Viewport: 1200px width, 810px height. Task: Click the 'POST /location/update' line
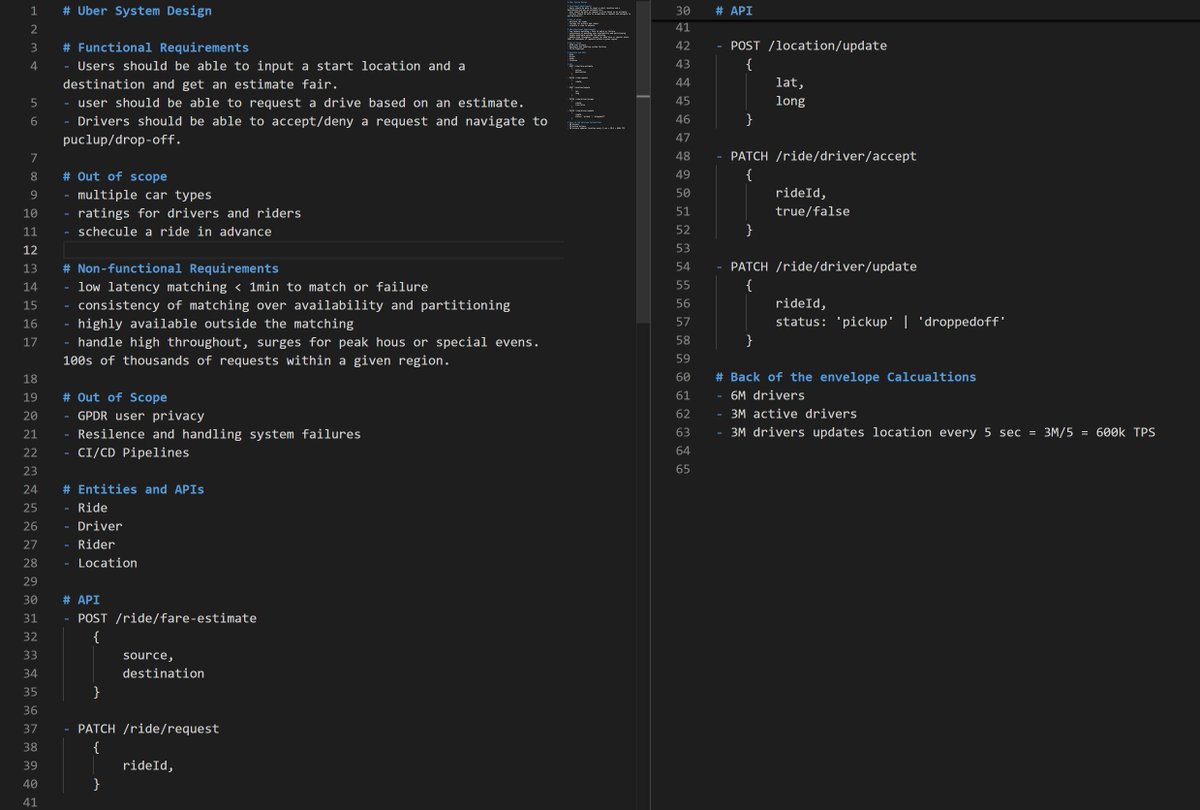pos(801,45)
